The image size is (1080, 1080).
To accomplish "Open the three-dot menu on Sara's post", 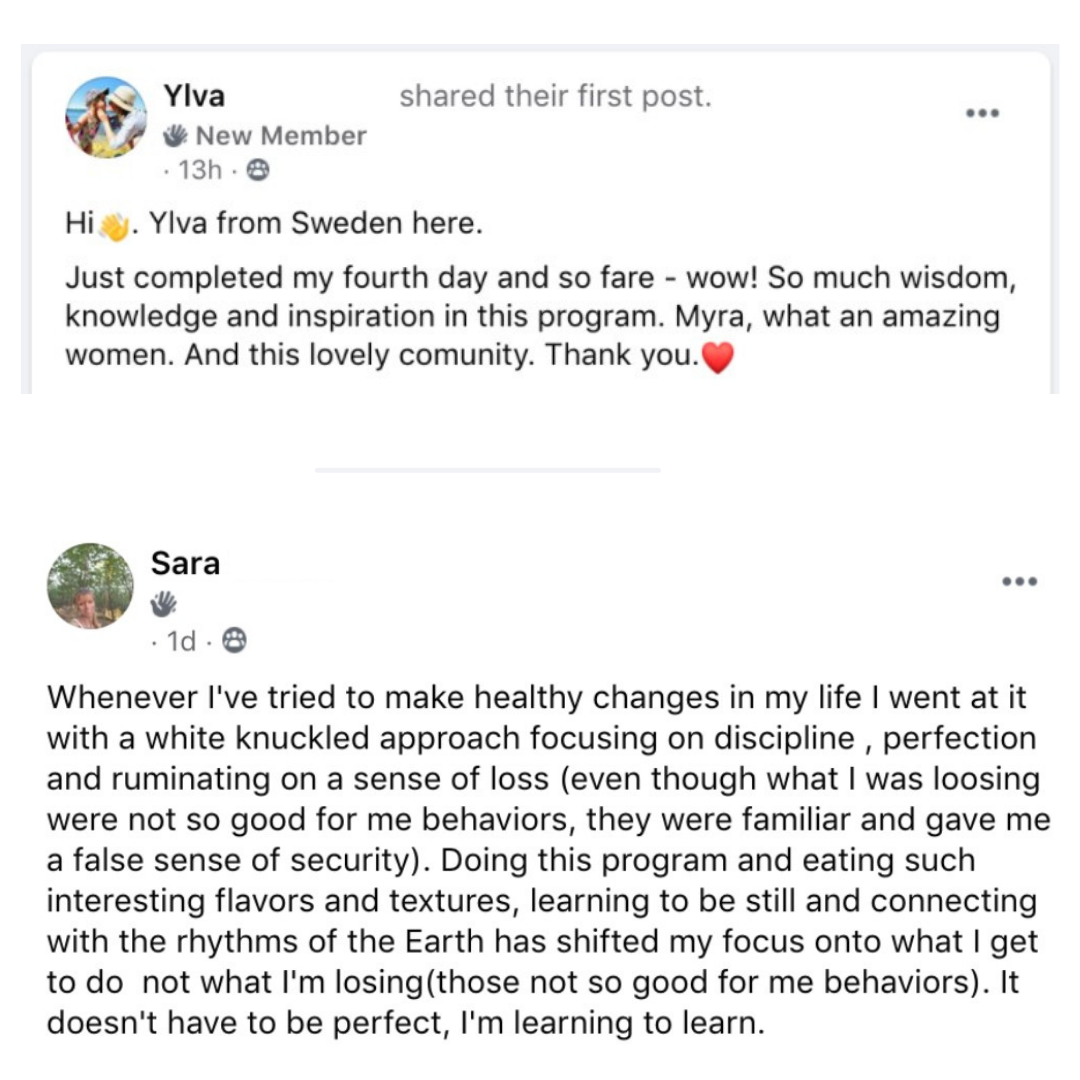I will click(x=1019, y=581).
